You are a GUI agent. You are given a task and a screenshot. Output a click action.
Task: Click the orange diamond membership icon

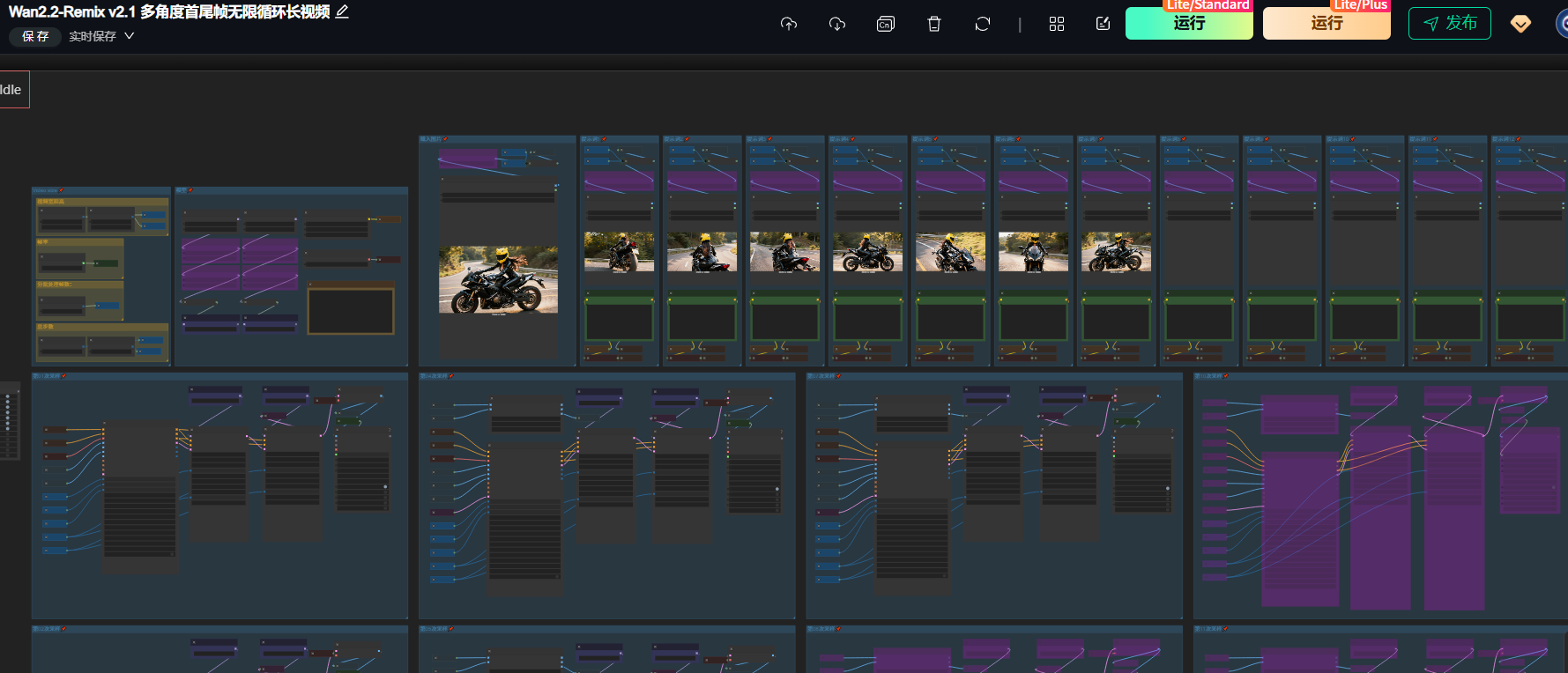(1520, 24)
